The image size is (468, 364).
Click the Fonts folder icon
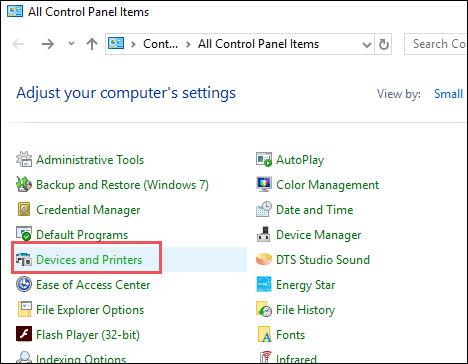[264, 334]
